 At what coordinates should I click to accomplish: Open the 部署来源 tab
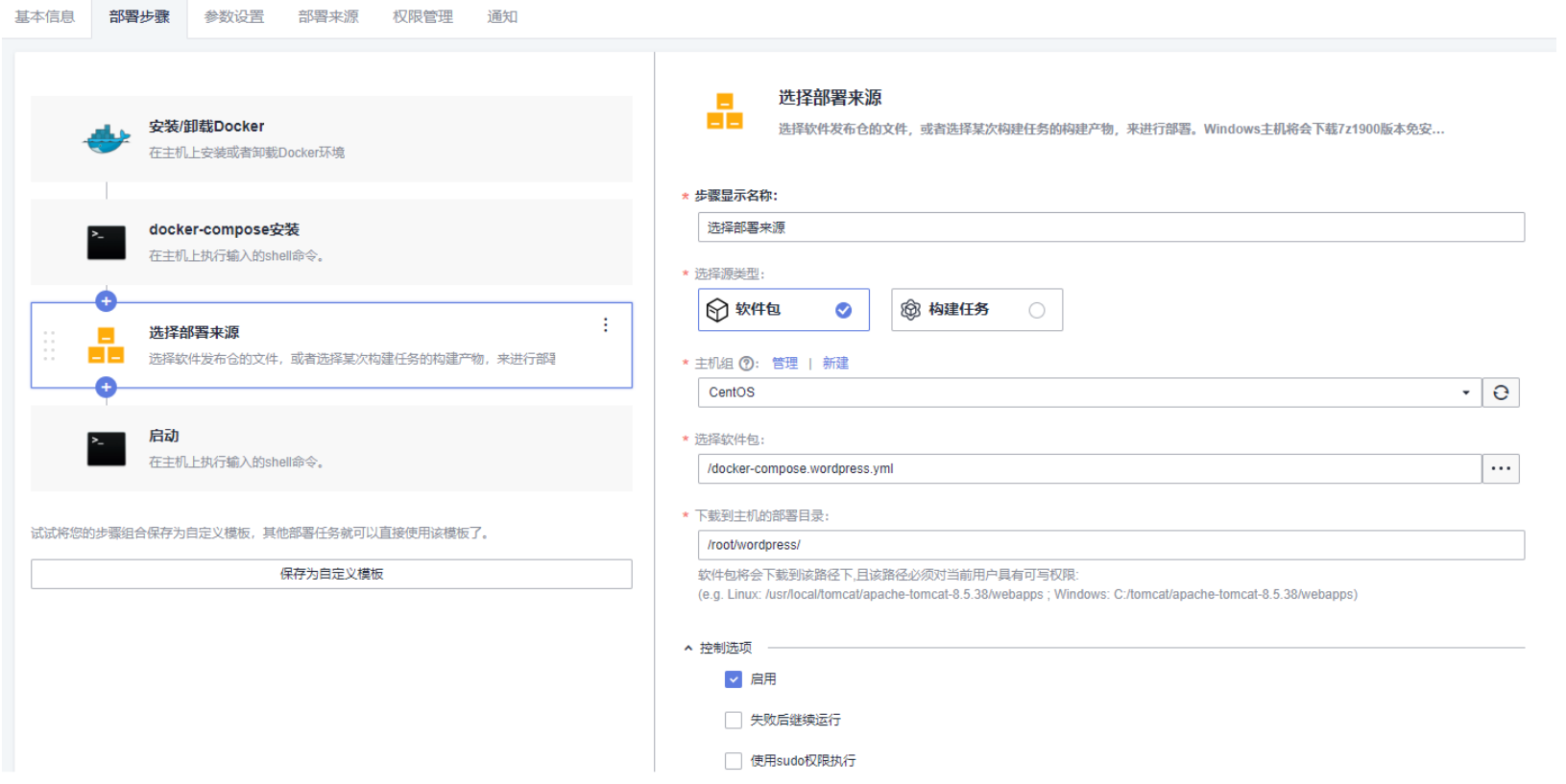pos(328,17)
